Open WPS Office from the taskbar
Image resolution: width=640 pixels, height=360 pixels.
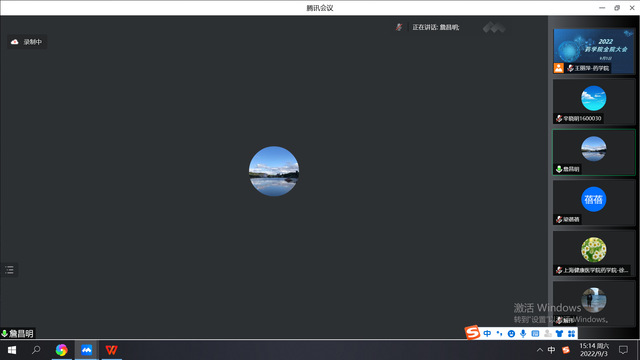pyautogui.click(x=111, y=350)
